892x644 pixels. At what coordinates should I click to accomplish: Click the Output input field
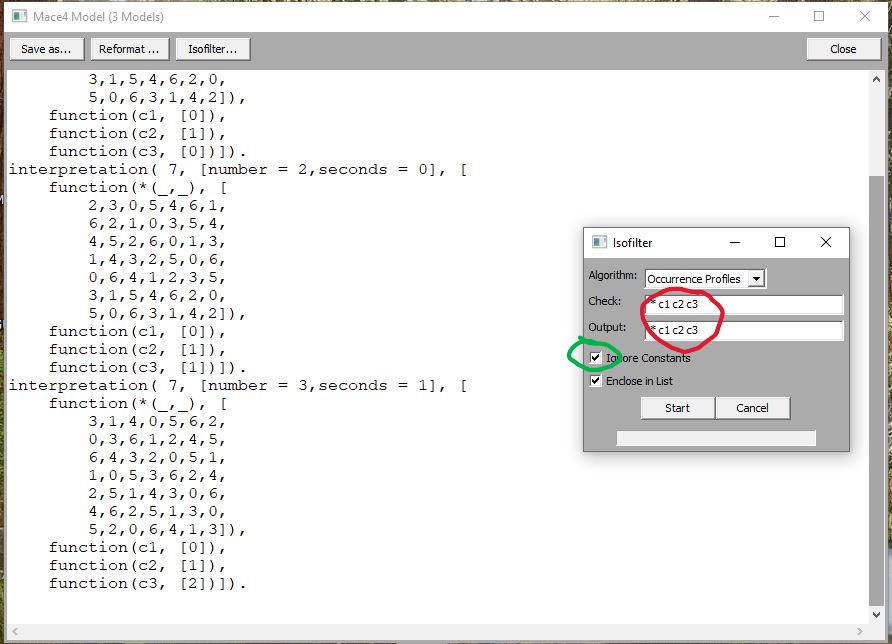tap(744, 330)
